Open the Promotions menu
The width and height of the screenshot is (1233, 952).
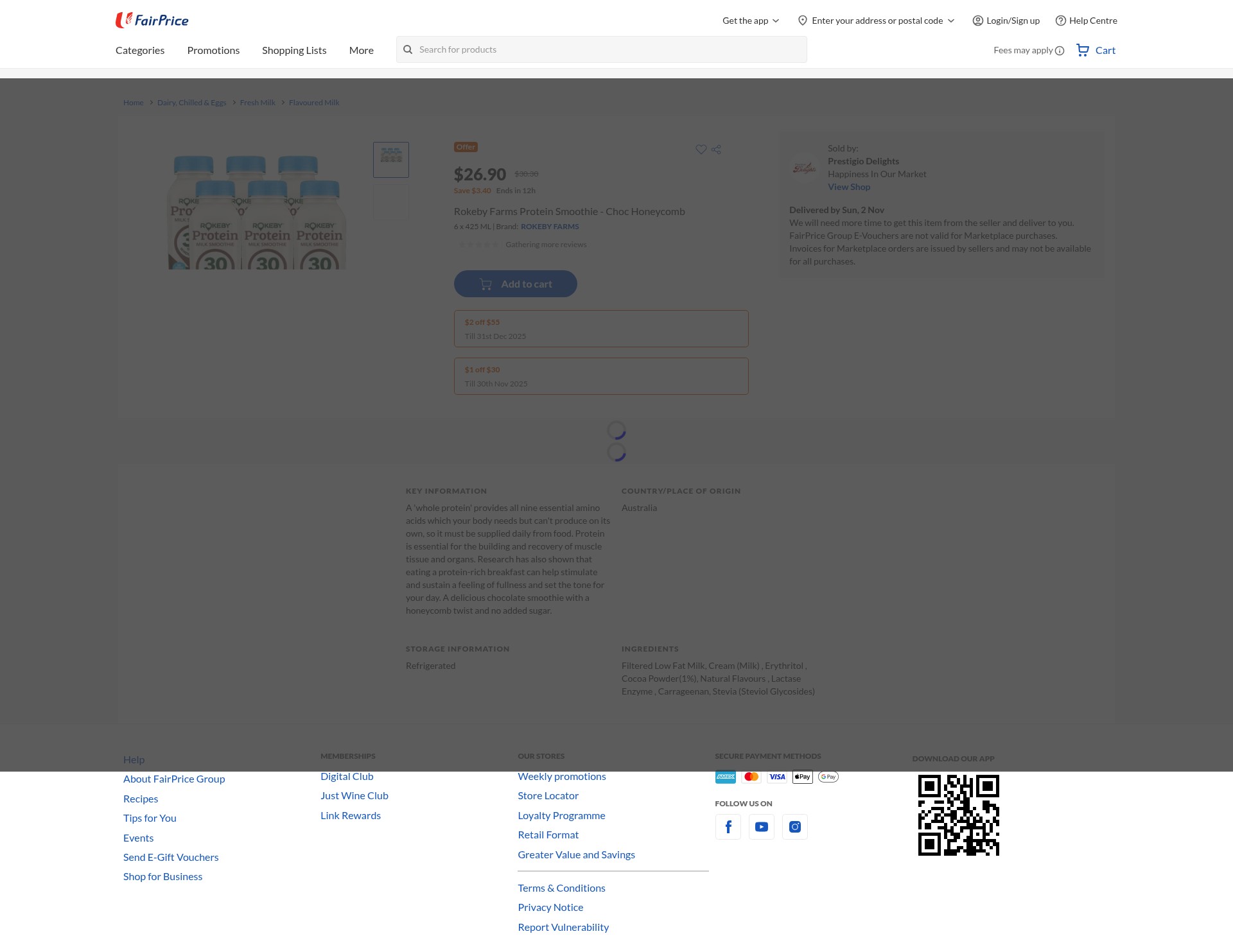213,50
